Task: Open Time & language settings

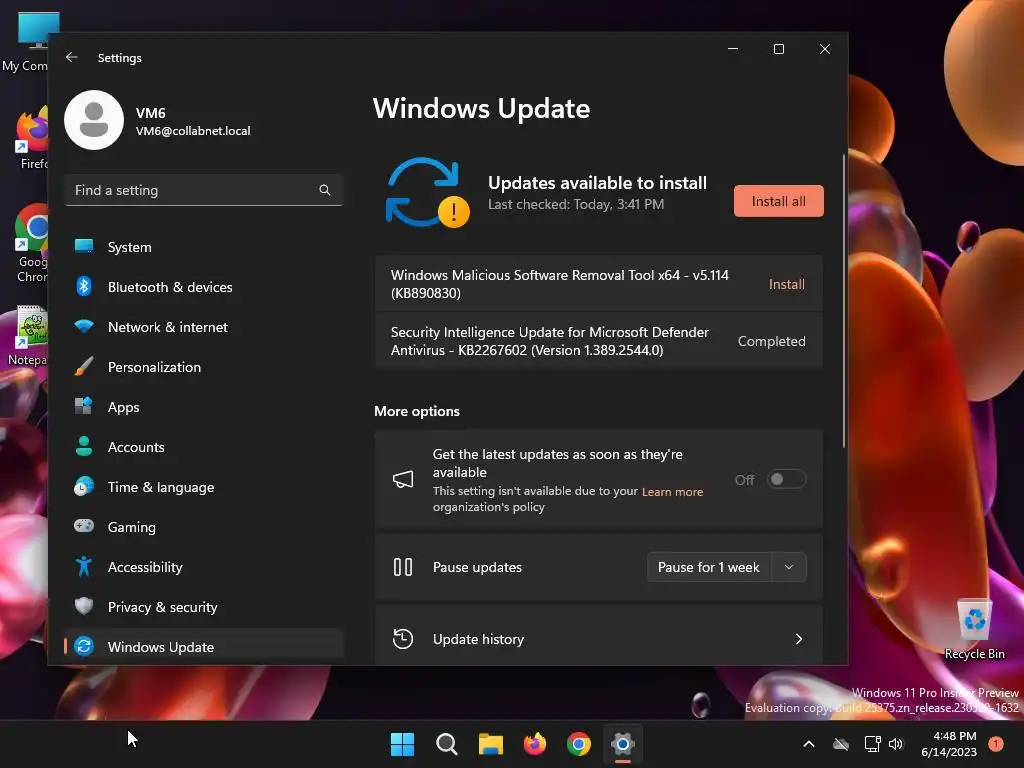Action: (204, 487)
